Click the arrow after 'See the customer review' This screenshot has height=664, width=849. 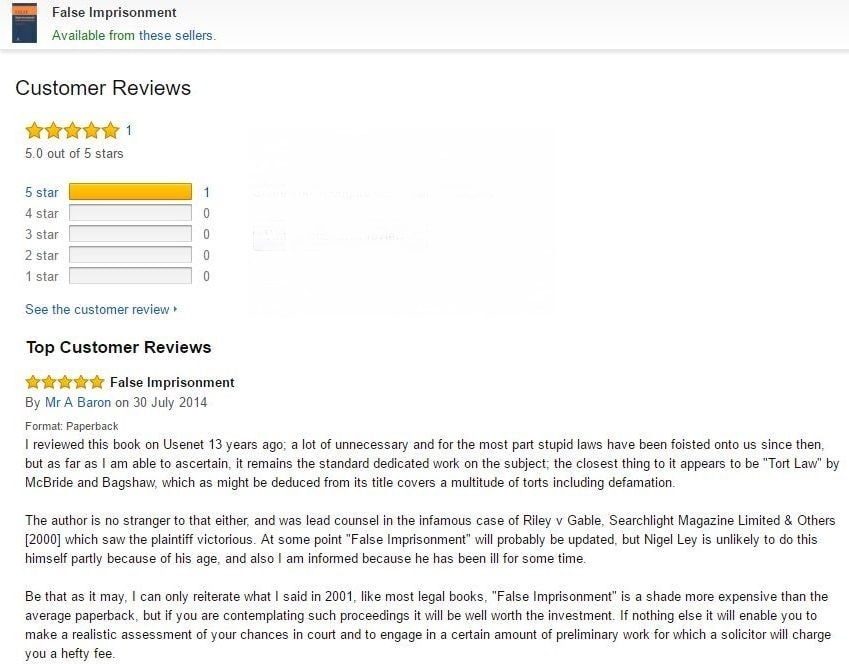pyautogui.click(x=175, y=309)
